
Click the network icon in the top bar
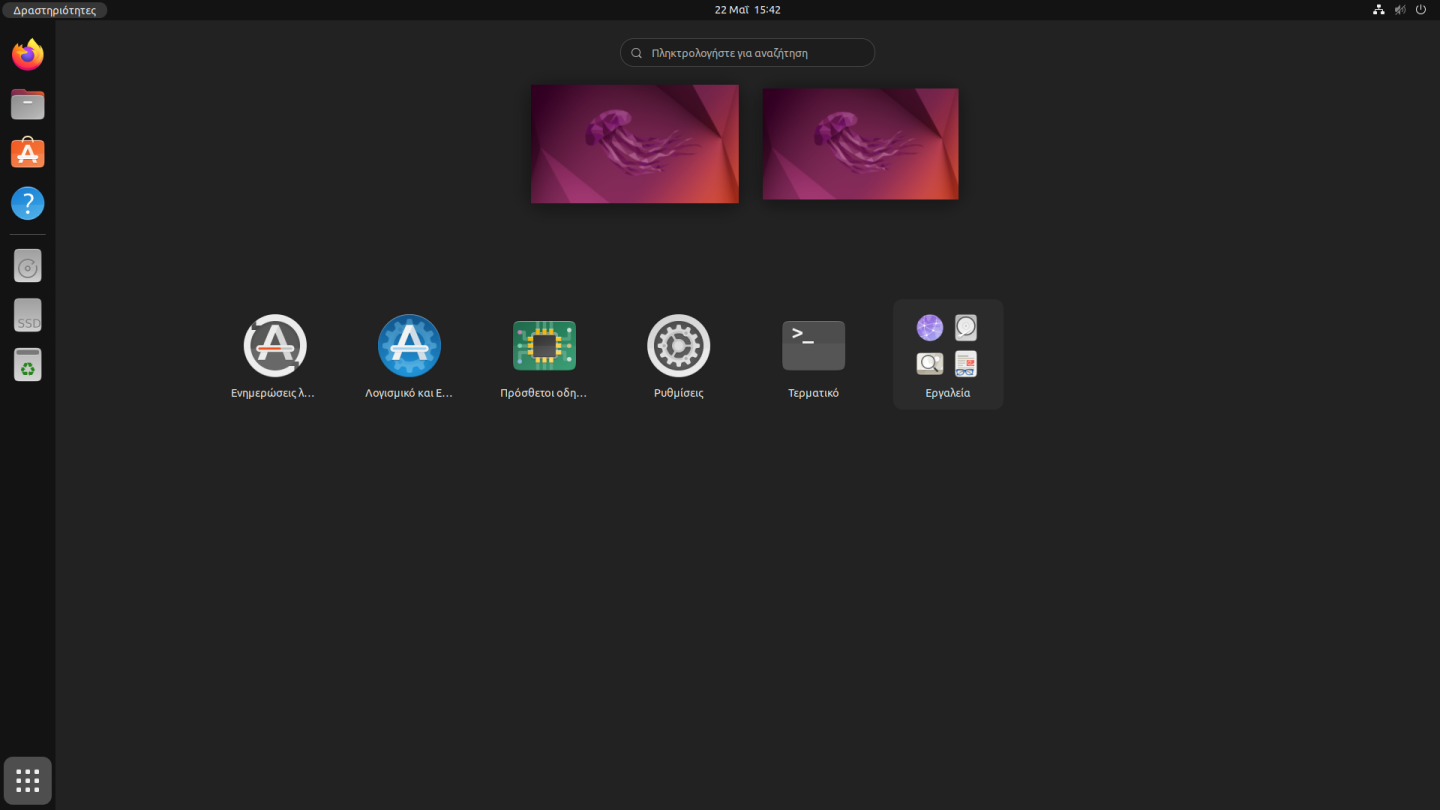click(1378, 10)
